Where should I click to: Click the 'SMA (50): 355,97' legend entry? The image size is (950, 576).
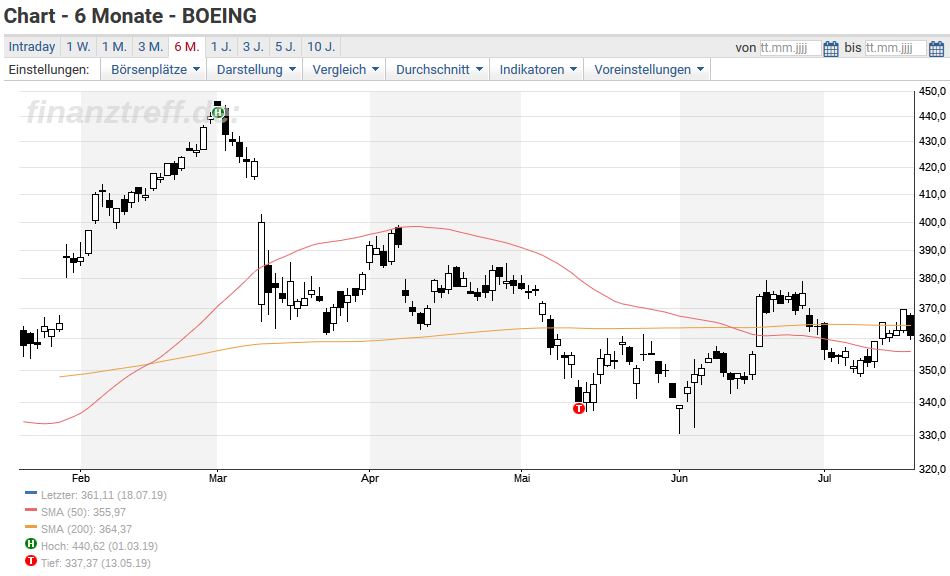(x=84, y=512)
